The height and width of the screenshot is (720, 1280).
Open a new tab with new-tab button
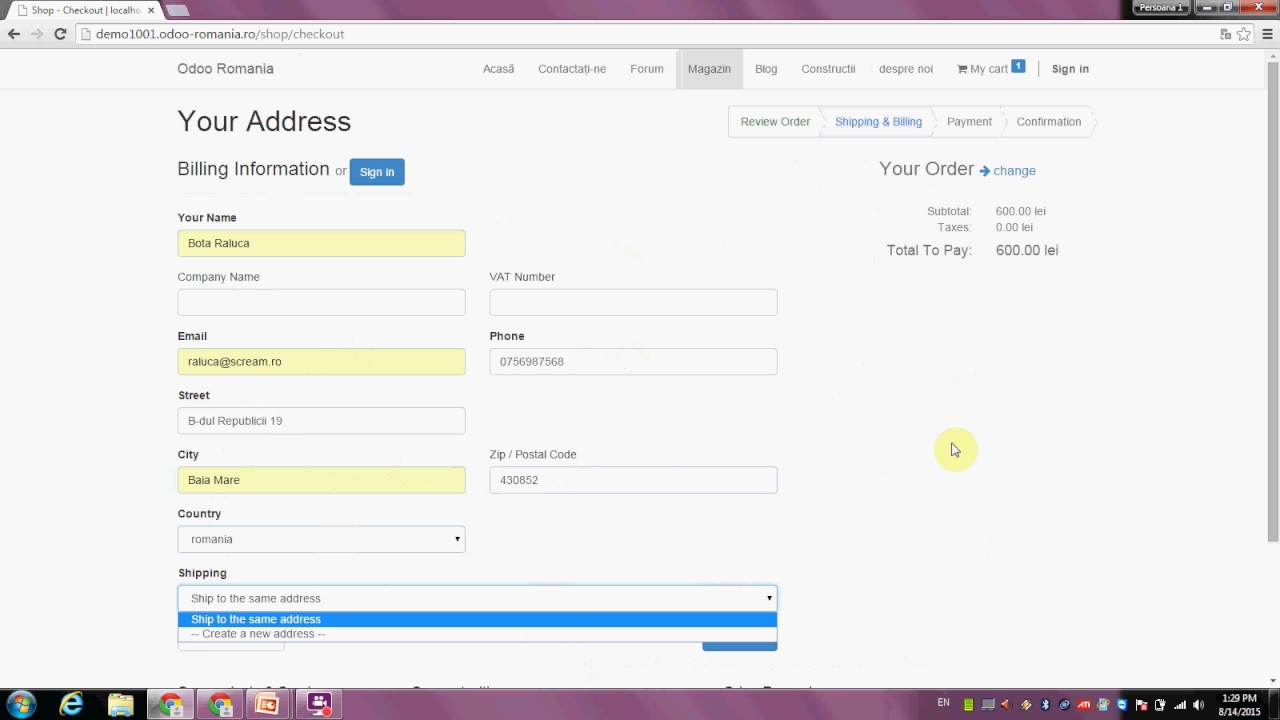(x=176, y=10)
